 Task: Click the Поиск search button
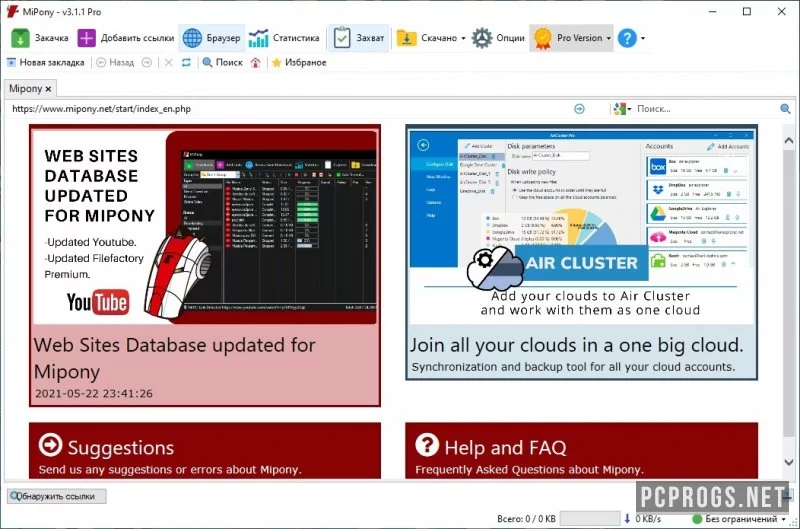tap(222, 62)
